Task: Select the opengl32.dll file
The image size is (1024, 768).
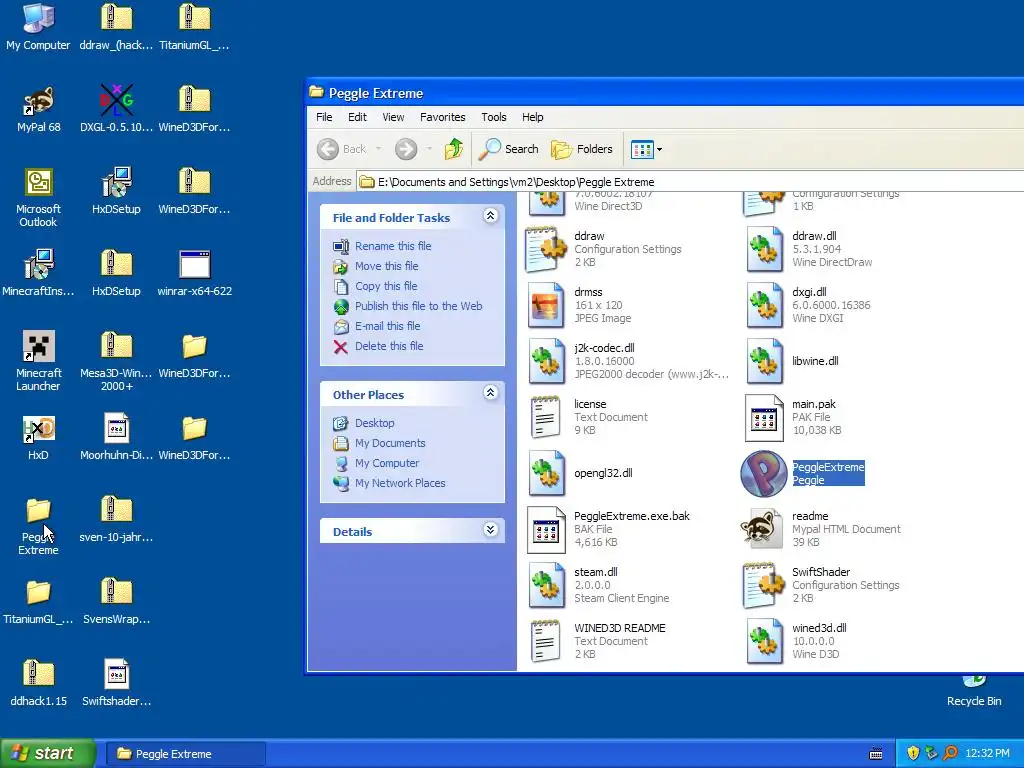Action: [x=546, y=473]
